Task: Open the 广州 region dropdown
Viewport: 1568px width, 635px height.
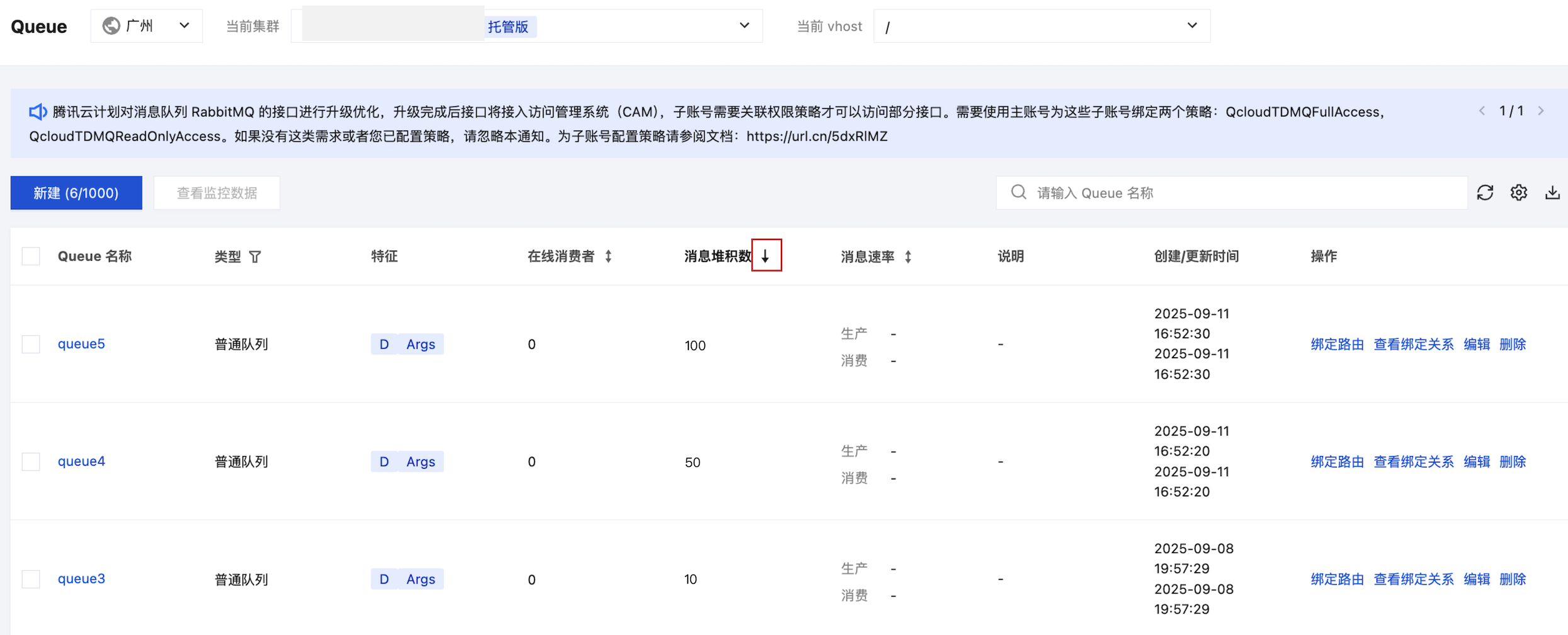Action: click(x=147, y=26)
